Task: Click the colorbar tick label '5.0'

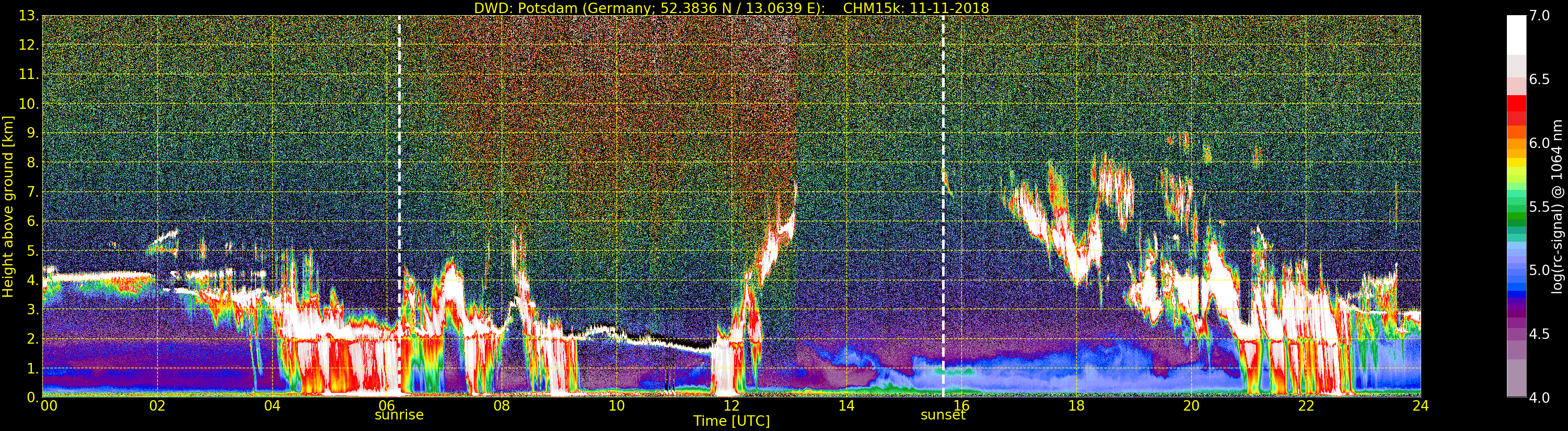Action: coord(1539,270)
